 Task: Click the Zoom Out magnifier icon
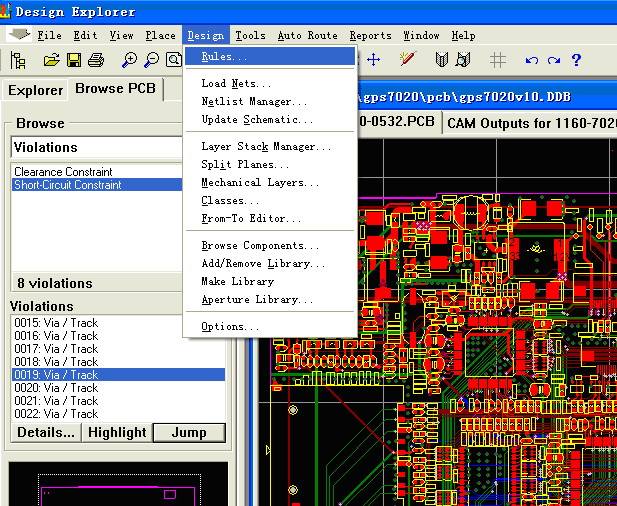[151, 61]
